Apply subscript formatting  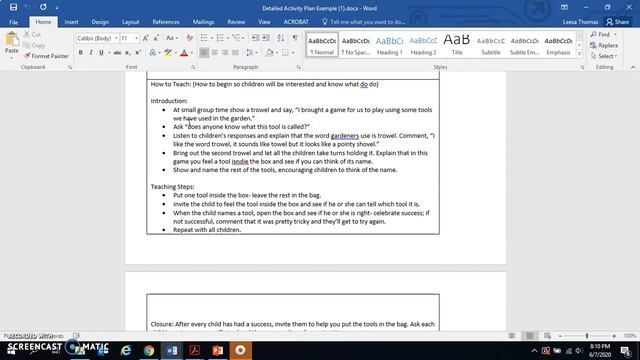click(x=128, y=53)
